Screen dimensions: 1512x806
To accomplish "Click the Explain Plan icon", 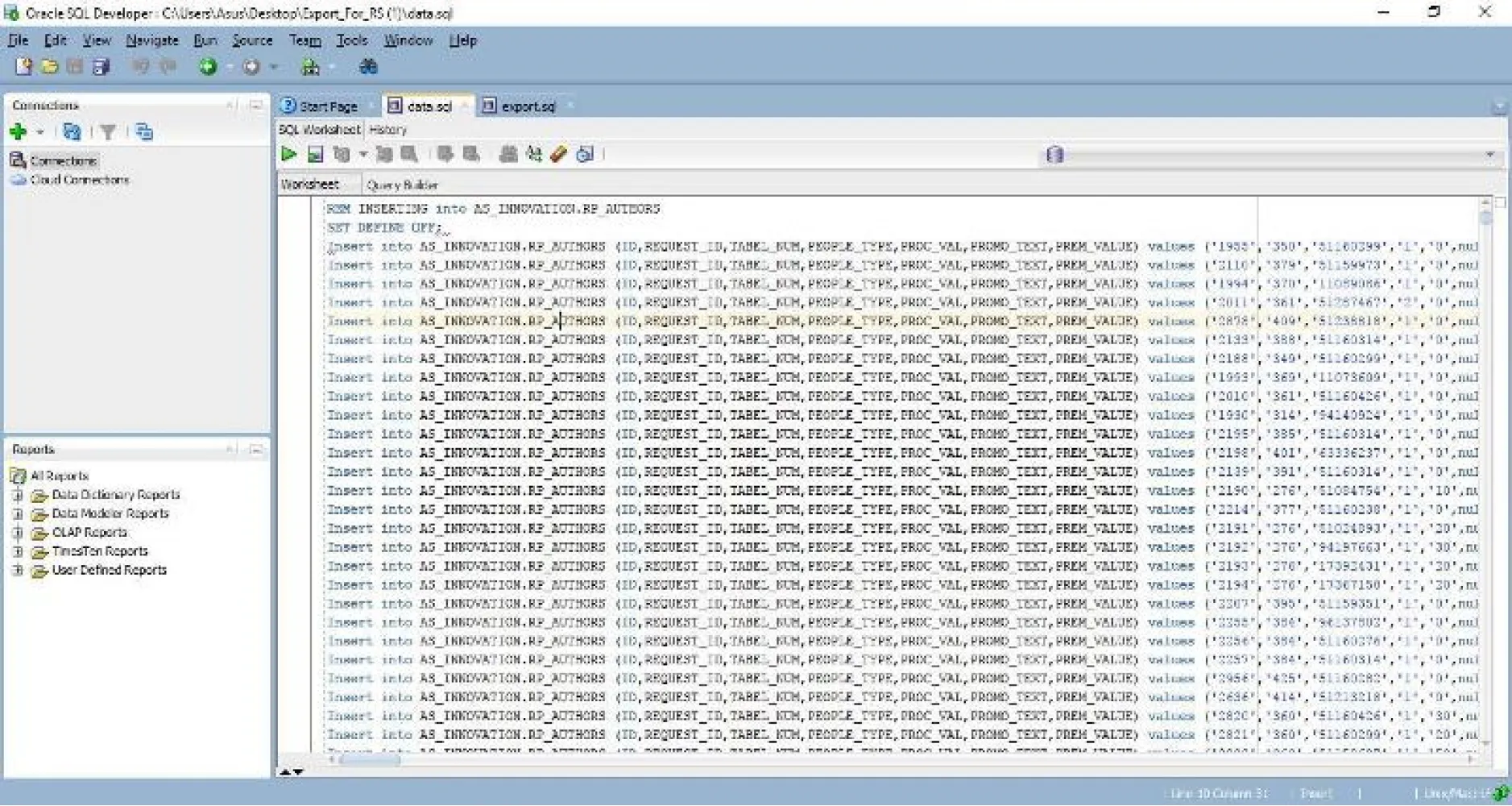I will click(342, 154).
